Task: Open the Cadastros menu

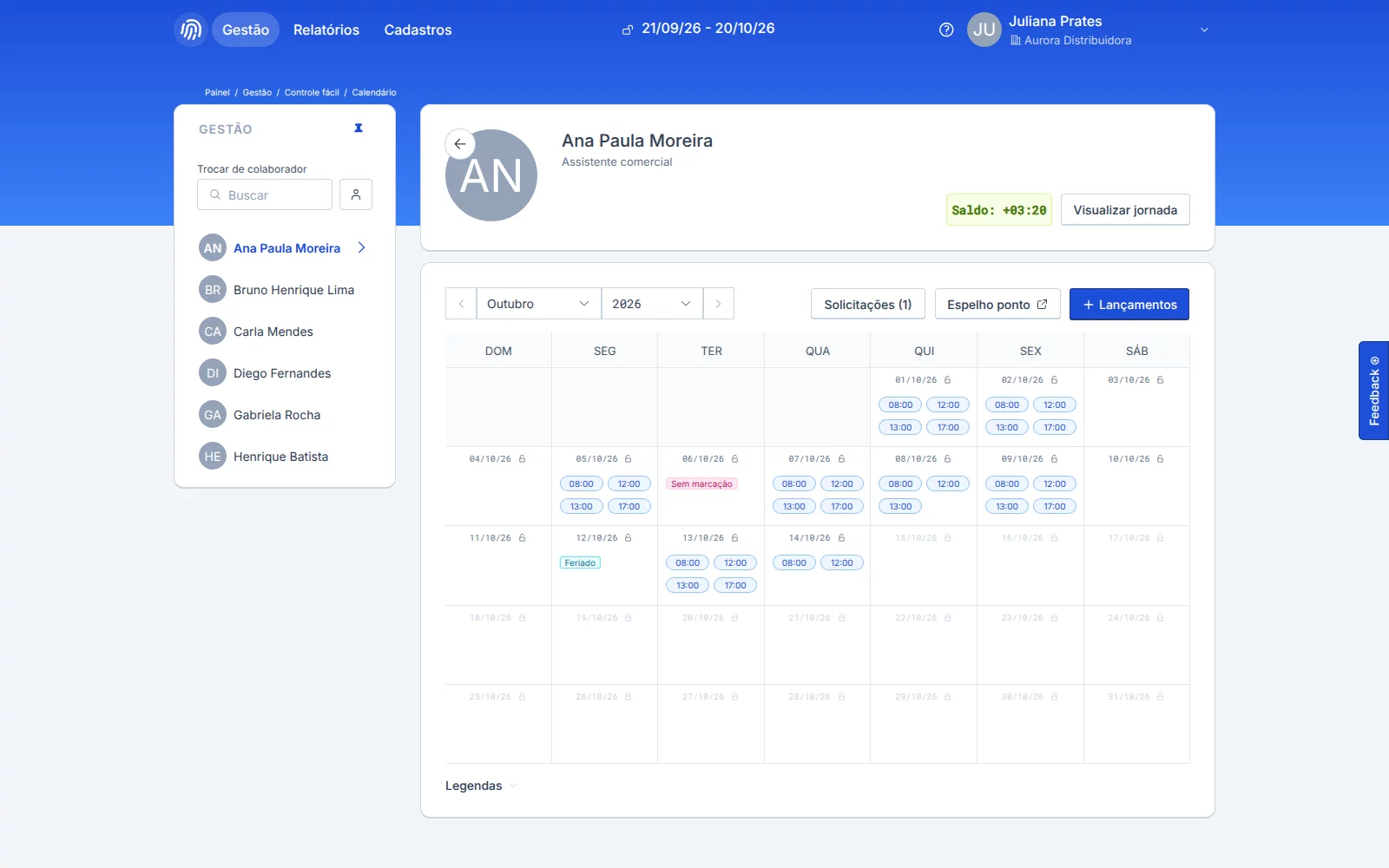Action: point(418,30)
